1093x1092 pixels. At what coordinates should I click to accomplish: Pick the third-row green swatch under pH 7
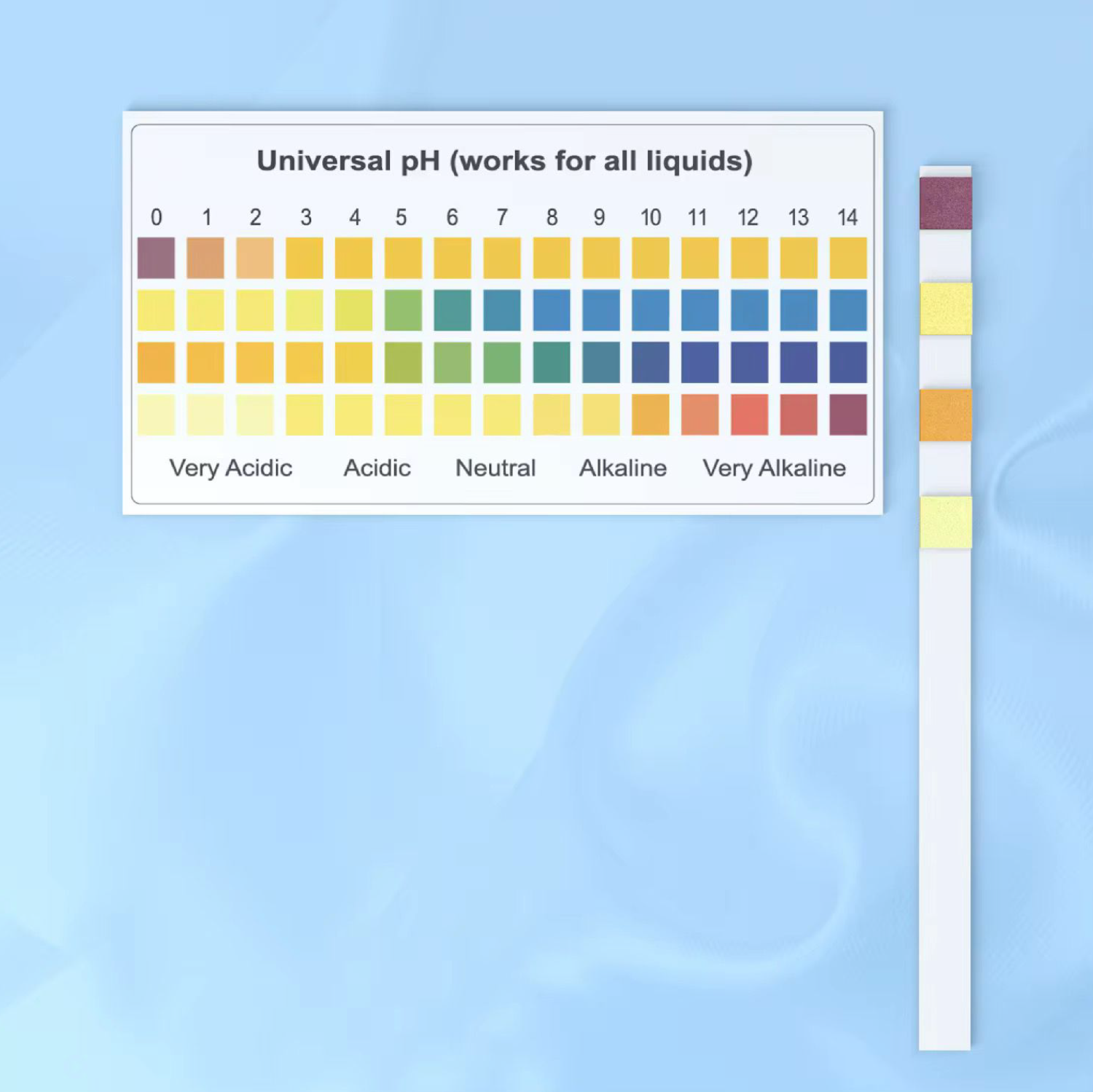pyautogui.click(x=502, y=363)
